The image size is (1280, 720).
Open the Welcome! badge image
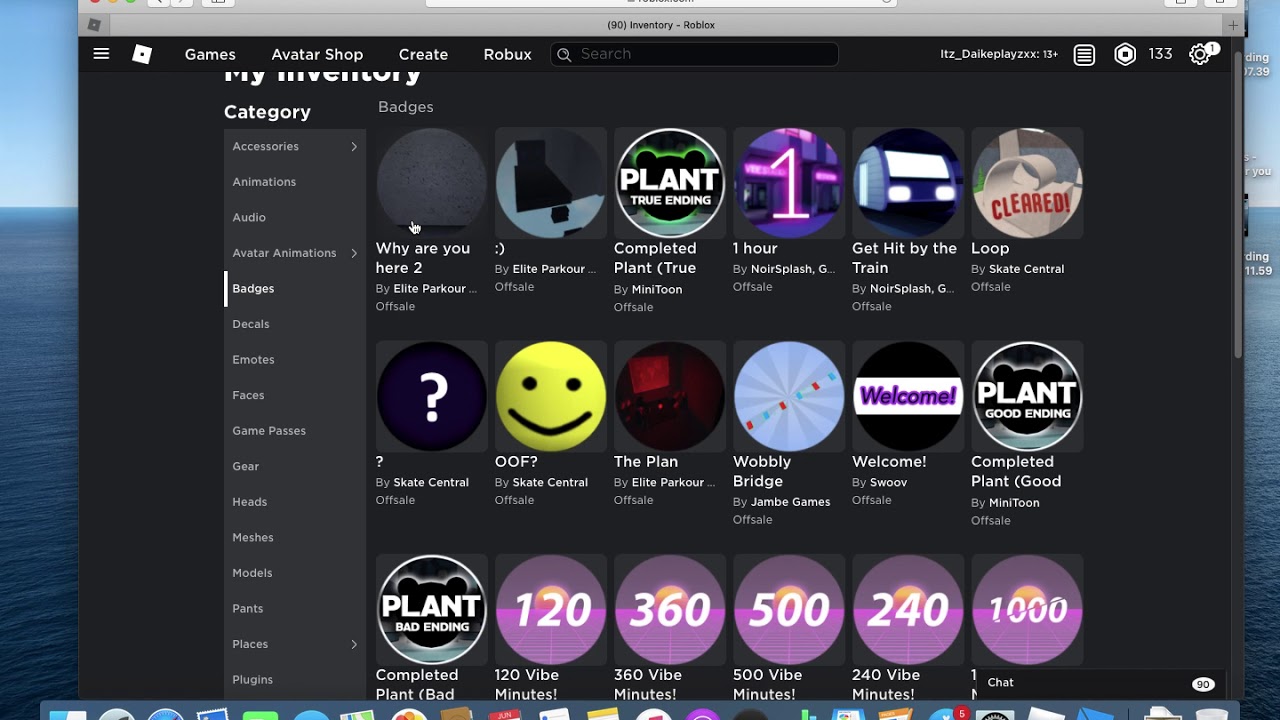click(x=908, y=396)
